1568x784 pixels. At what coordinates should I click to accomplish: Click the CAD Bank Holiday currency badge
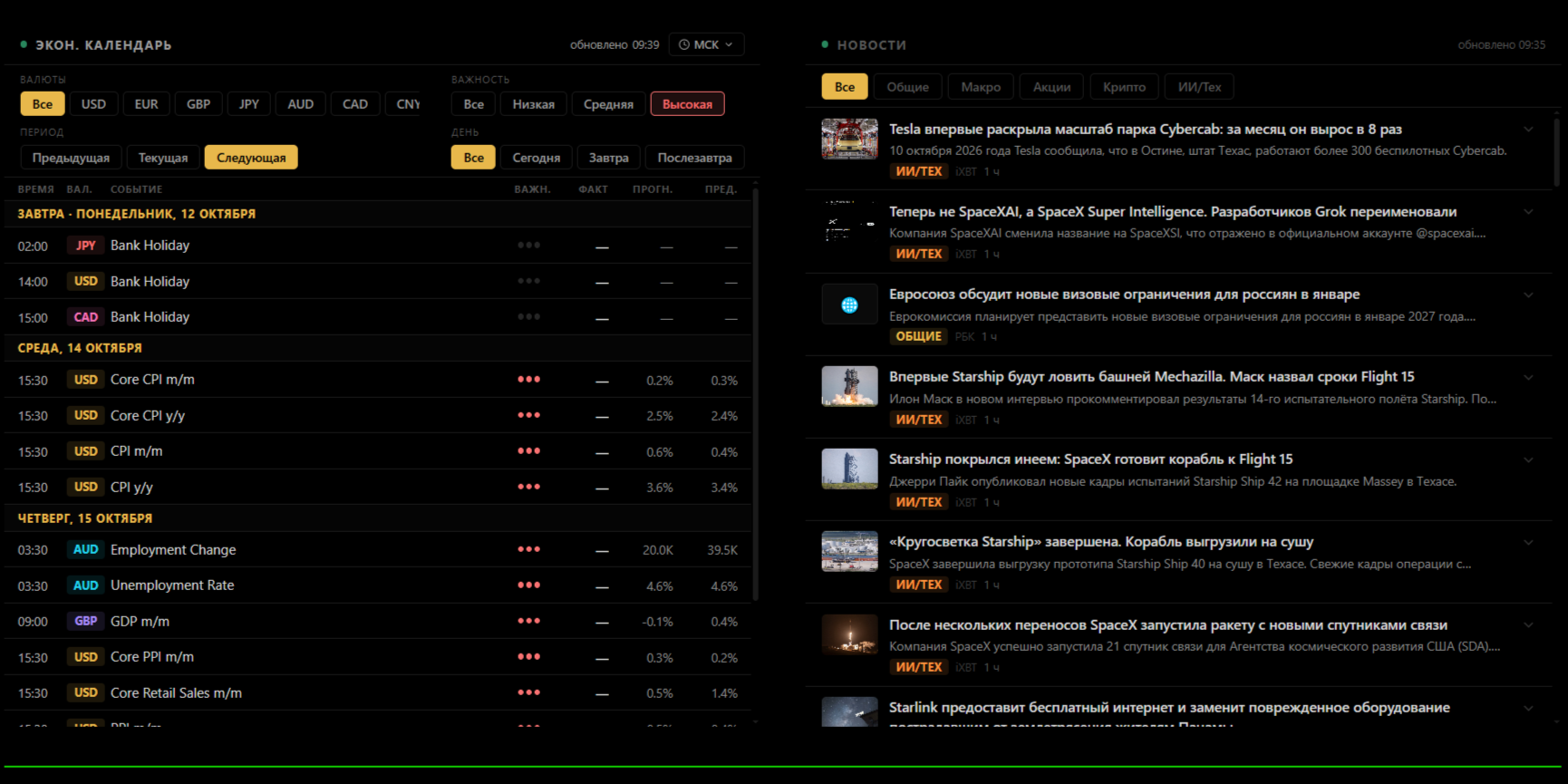[x=86, y=317]
